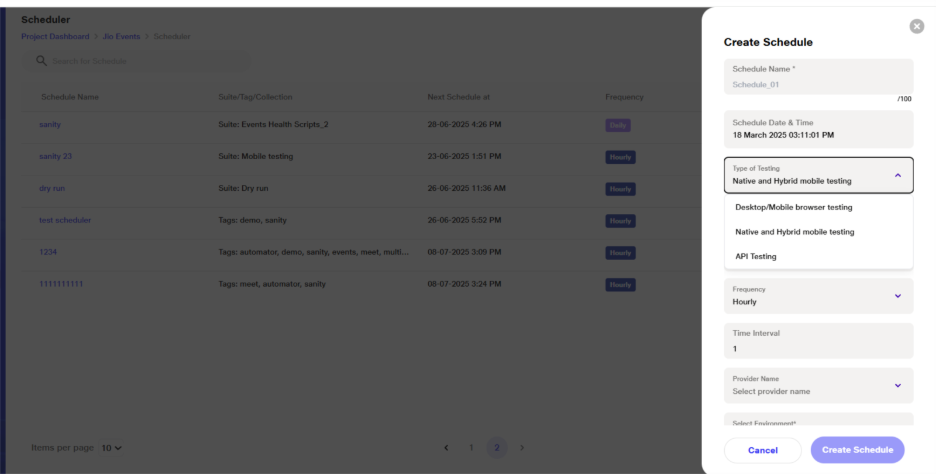Click 08-07-2025 3:09 PM cell
Viewport: 936px width, 474px height.
tap(464, 253)
